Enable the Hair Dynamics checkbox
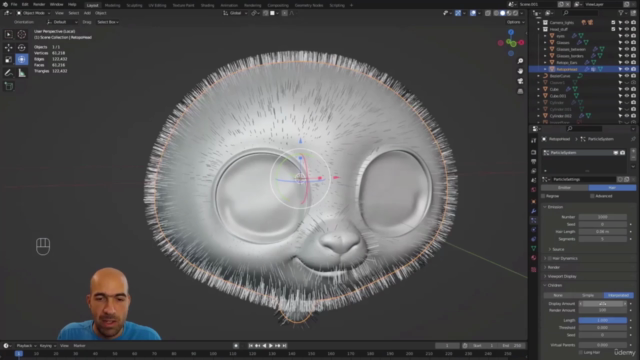The image size is (640, 360). 550,258
